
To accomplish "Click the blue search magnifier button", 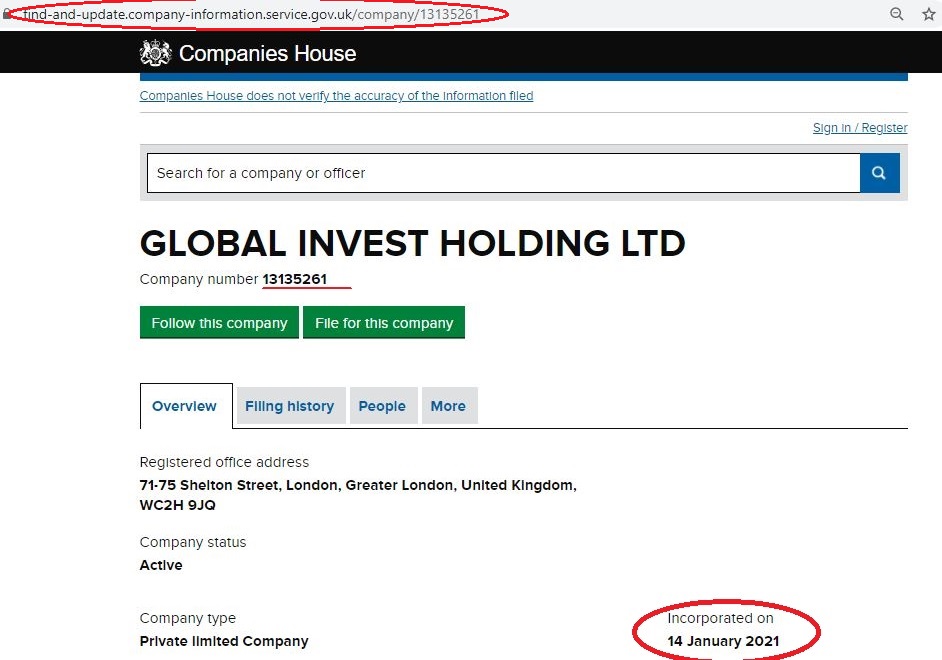I will tap(880, 173).
